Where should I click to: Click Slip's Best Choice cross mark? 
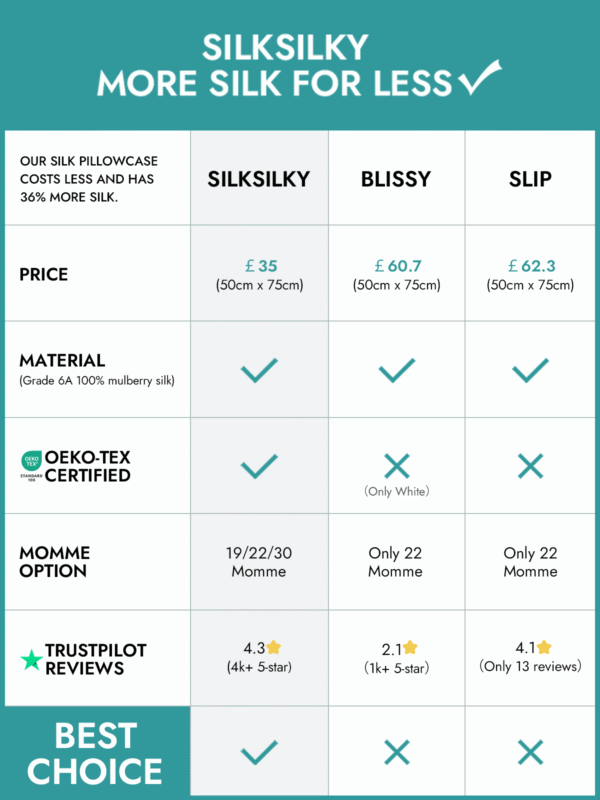pos(530,753)
